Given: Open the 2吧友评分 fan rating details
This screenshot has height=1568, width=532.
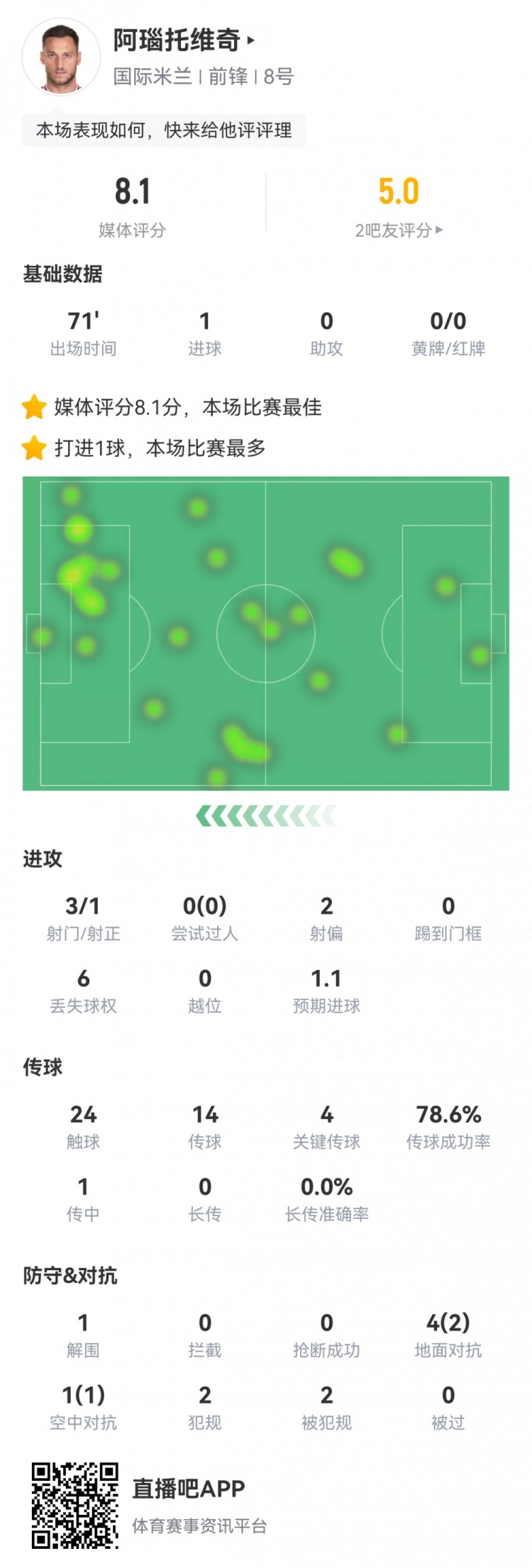Looking at the screenshot, I should pyautogui.click(x=399, y=230).
